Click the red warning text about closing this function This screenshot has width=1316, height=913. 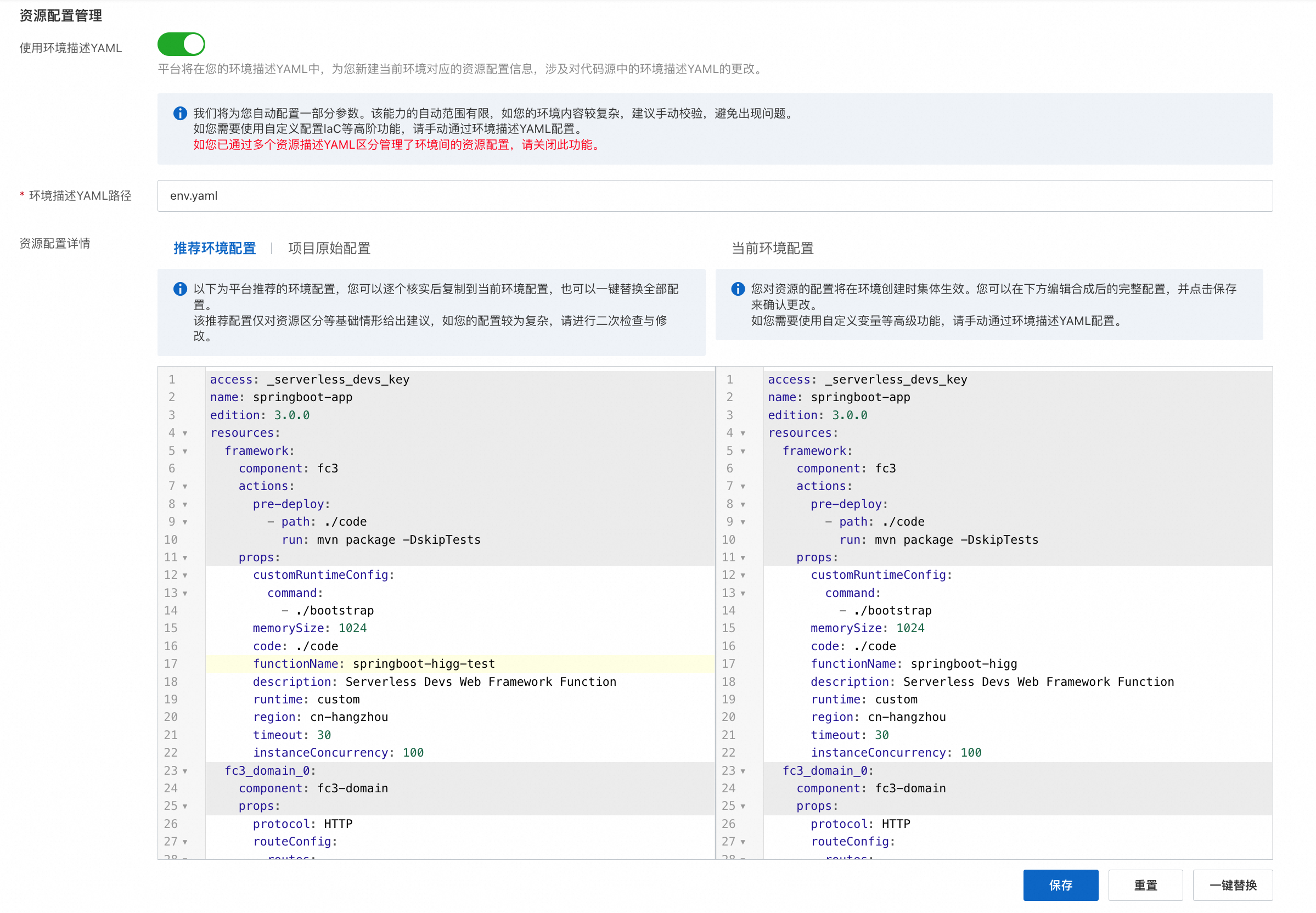[x=398, y=145]
